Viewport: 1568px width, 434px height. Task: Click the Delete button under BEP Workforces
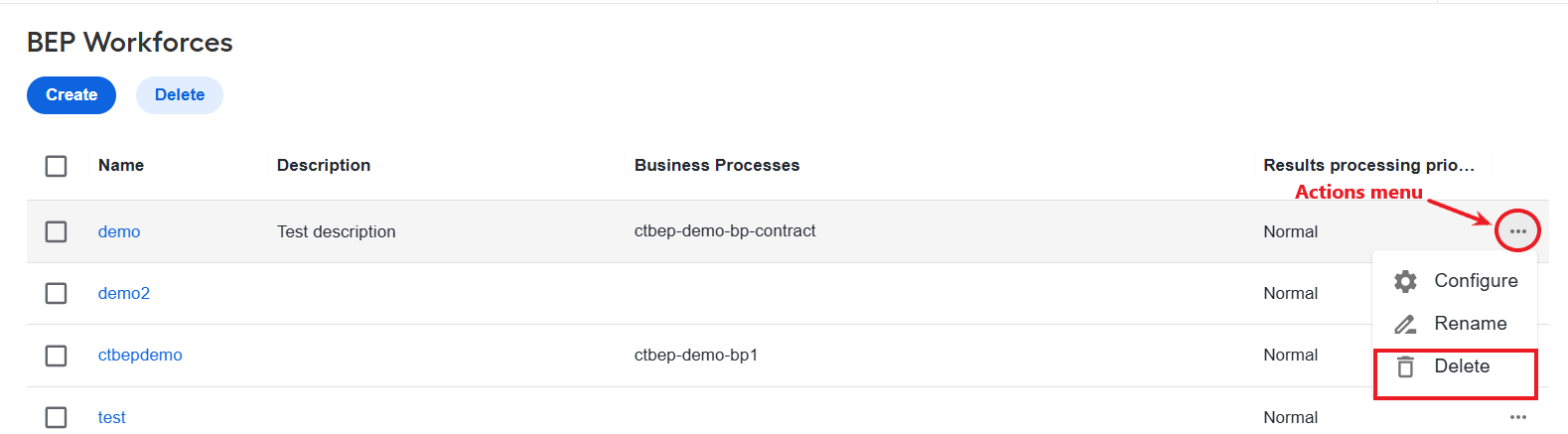tap(180, 95)
